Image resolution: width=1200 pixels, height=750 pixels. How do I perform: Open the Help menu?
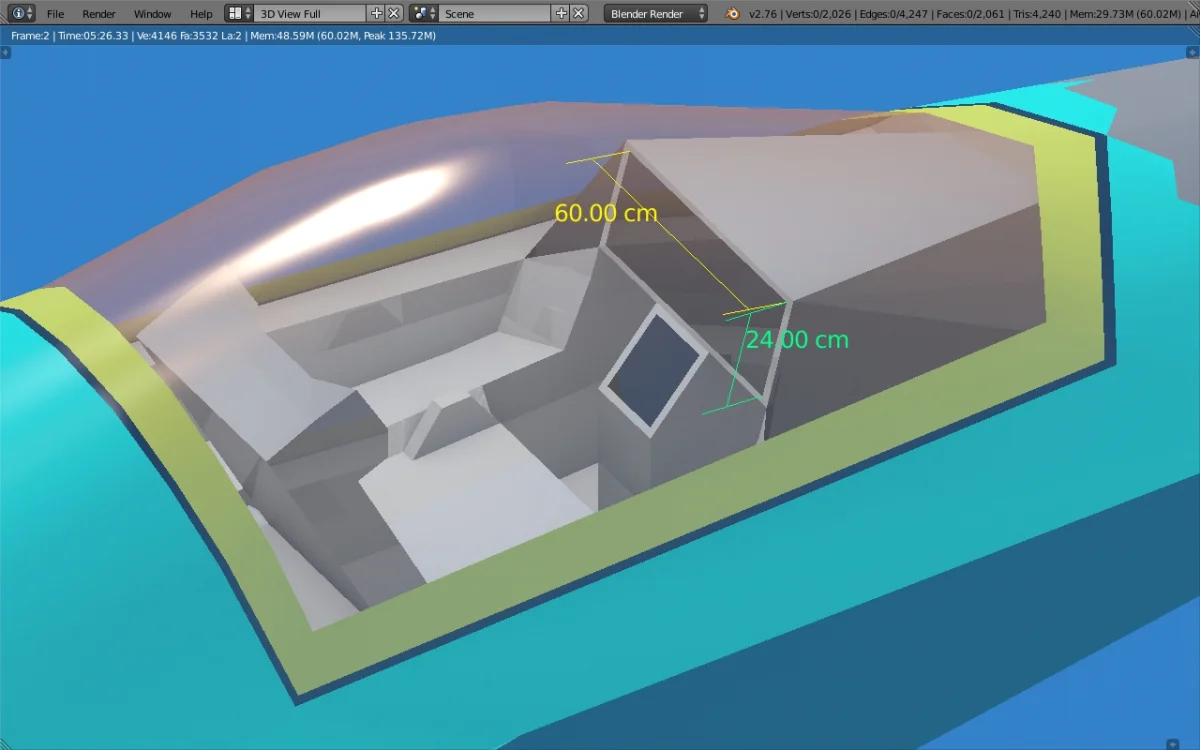coord(201,14)
